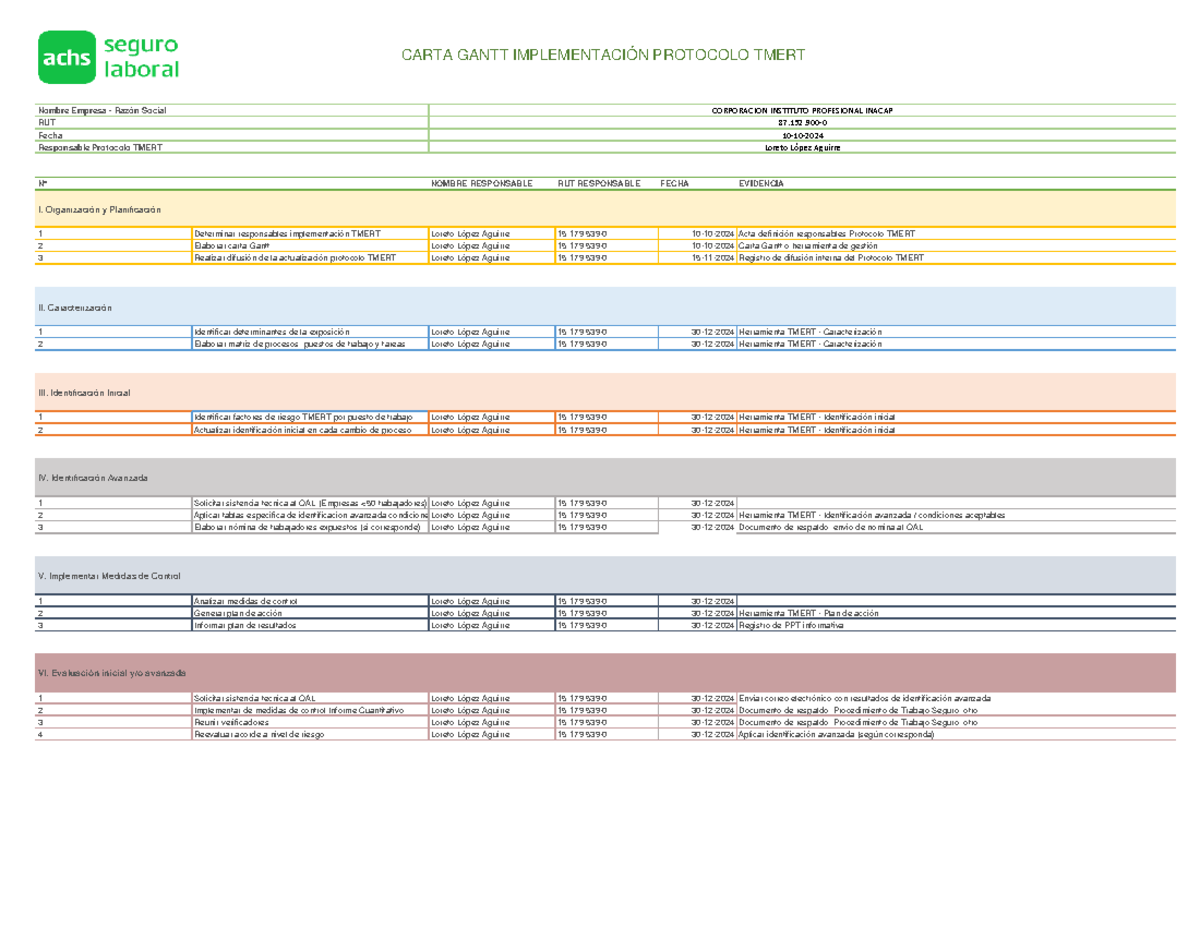The image size is (1200, 927).
Task: Select the NOMBRE RESPONSABLE column header
Action: [482, 184]
